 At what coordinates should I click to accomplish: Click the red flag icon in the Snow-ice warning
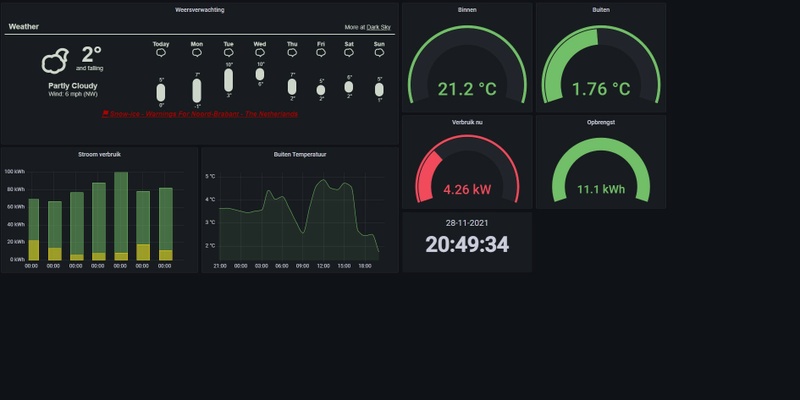(105, 114)
